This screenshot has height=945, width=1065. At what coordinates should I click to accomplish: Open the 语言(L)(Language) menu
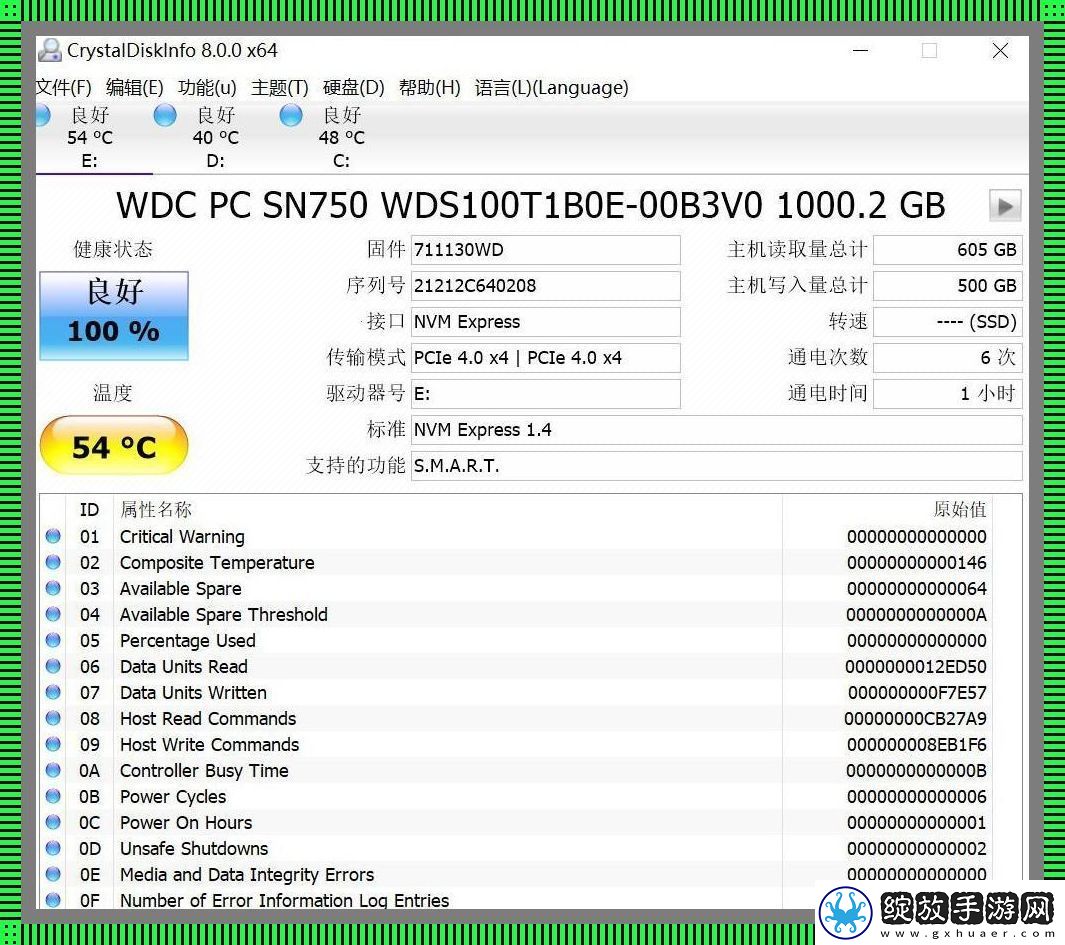tap(552, 88)
